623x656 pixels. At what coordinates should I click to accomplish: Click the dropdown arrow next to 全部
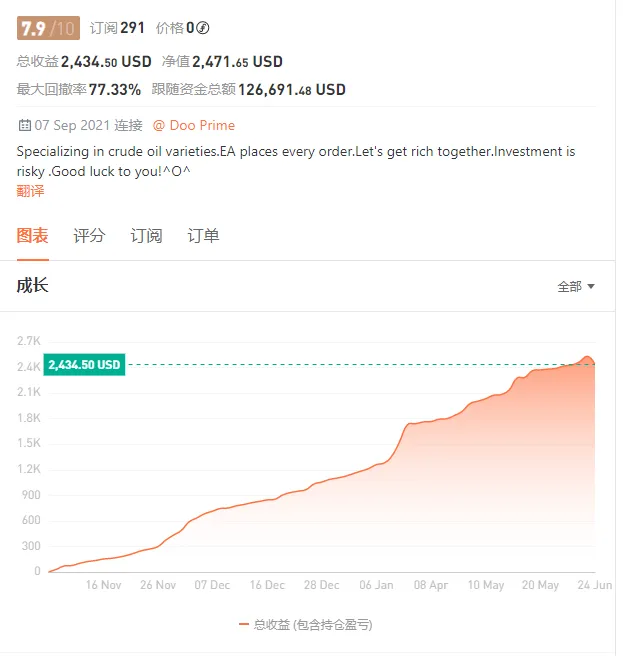click(591, 287)
